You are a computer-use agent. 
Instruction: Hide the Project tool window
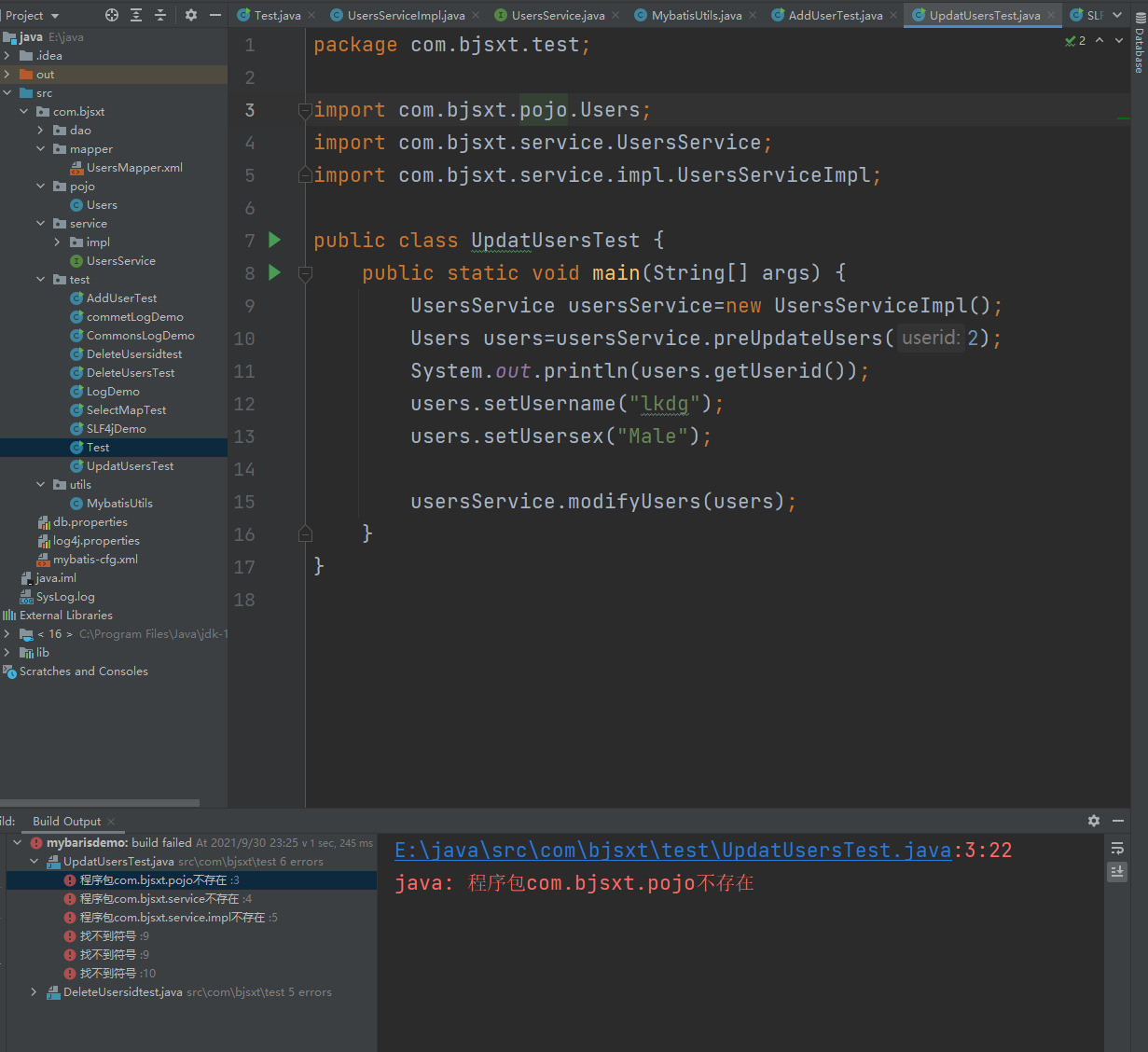215,15
